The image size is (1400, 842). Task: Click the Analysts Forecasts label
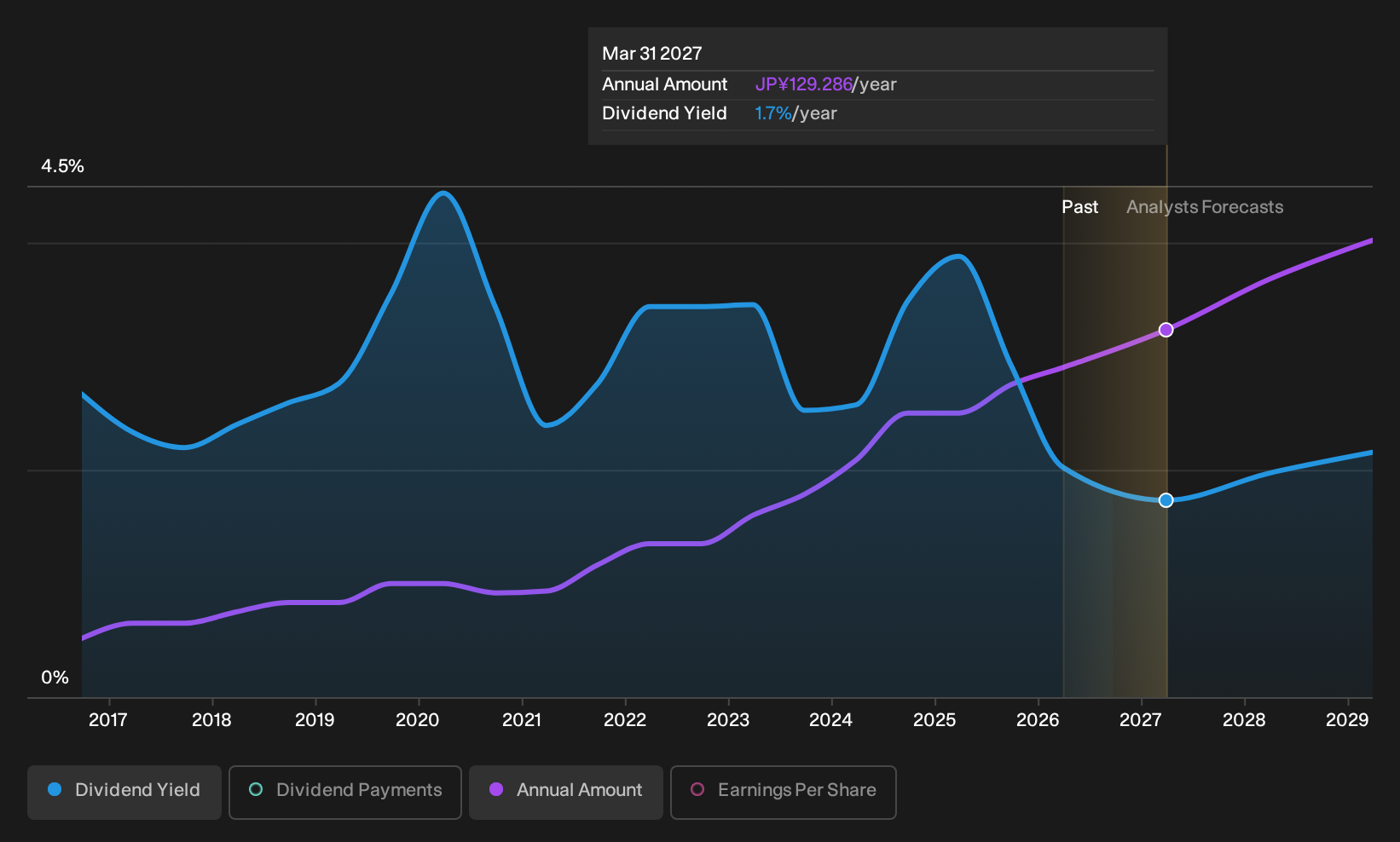(1205, 207)
